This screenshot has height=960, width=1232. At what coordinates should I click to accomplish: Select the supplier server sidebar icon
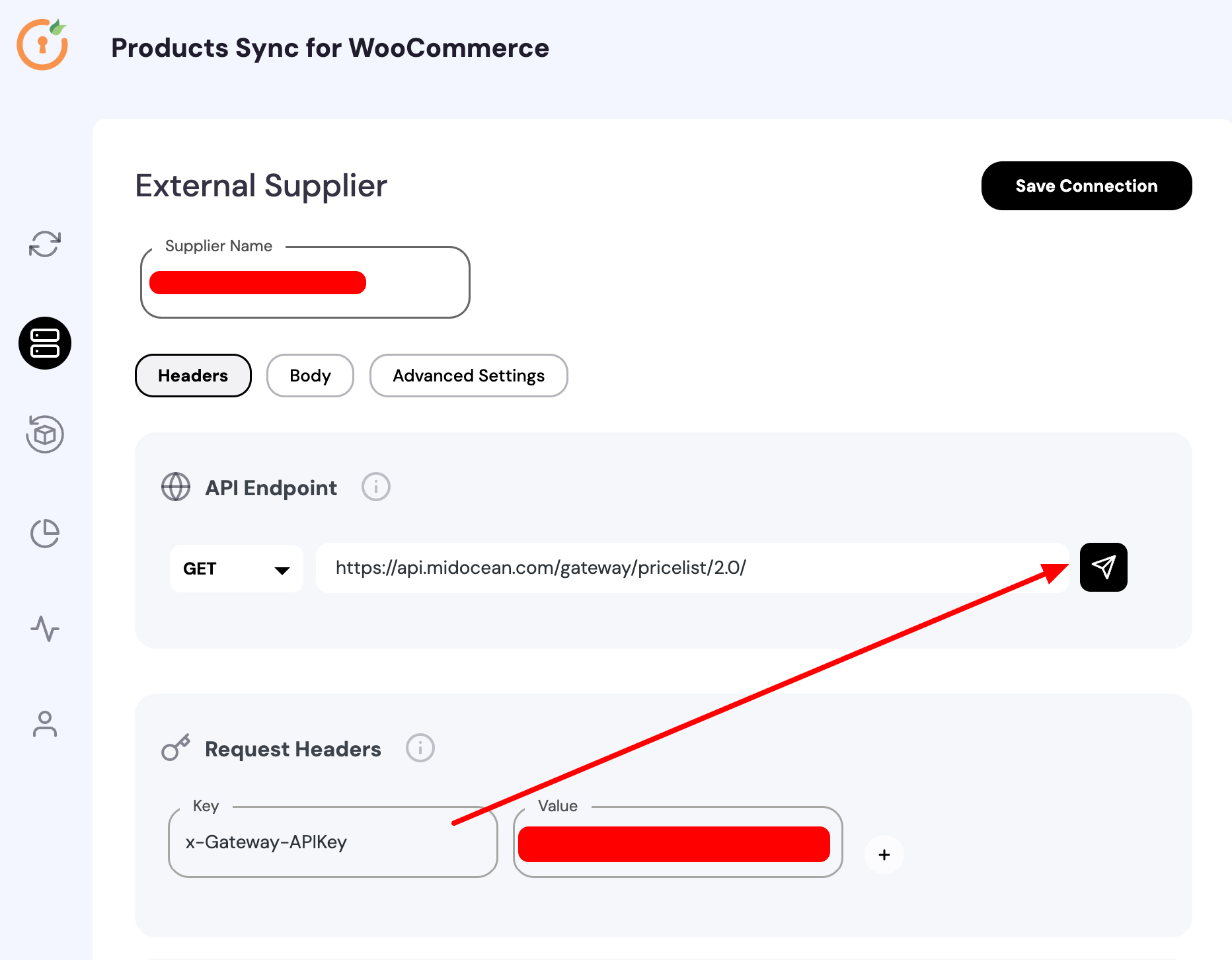pos(45,343)
